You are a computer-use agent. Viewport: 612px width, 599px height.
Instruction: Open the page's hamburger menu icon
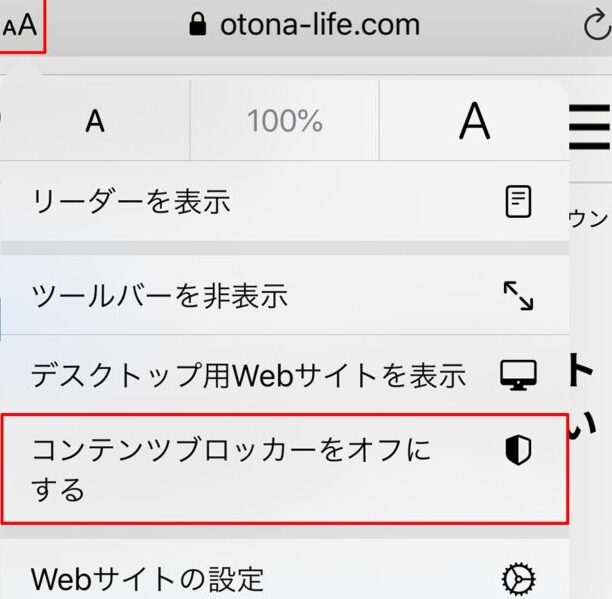pos(590,122)
